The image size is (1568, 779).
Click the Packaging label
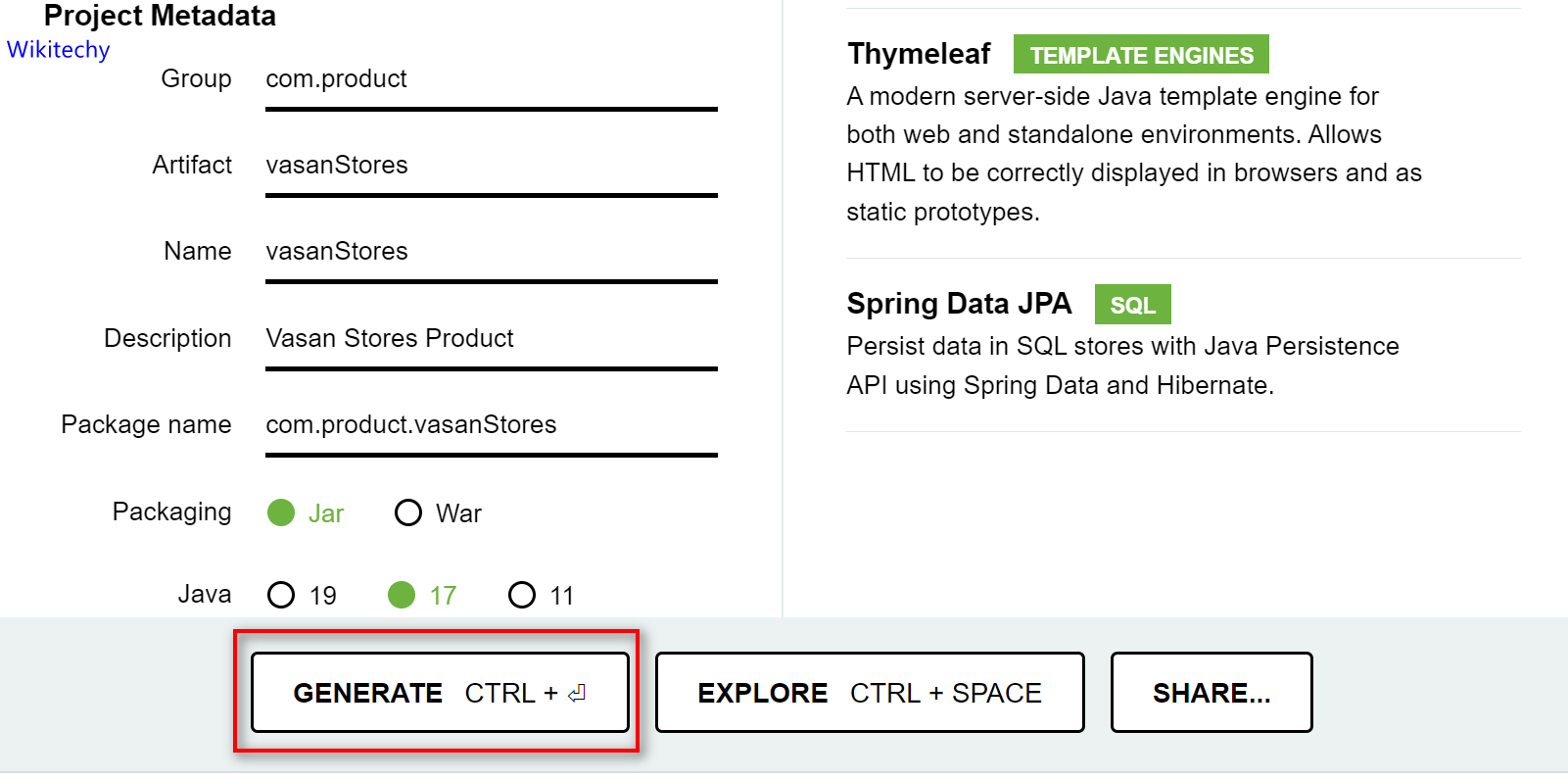(171, 511)
